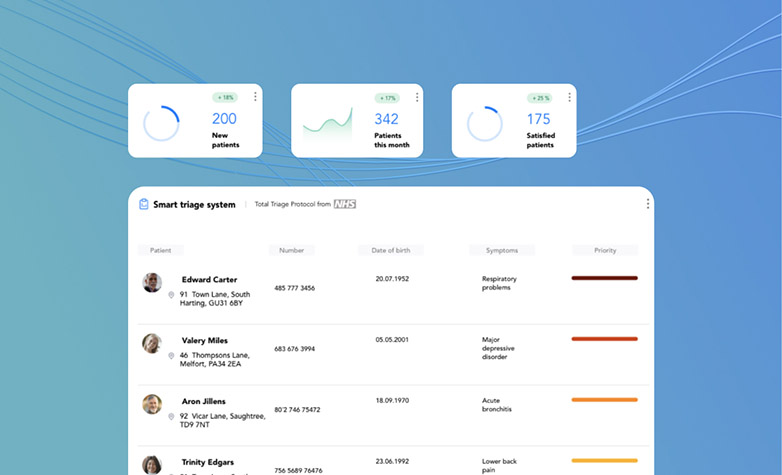The image size is (782, 475).
Task: Click the Smart triage system clipboard icon
Action: 144,204
